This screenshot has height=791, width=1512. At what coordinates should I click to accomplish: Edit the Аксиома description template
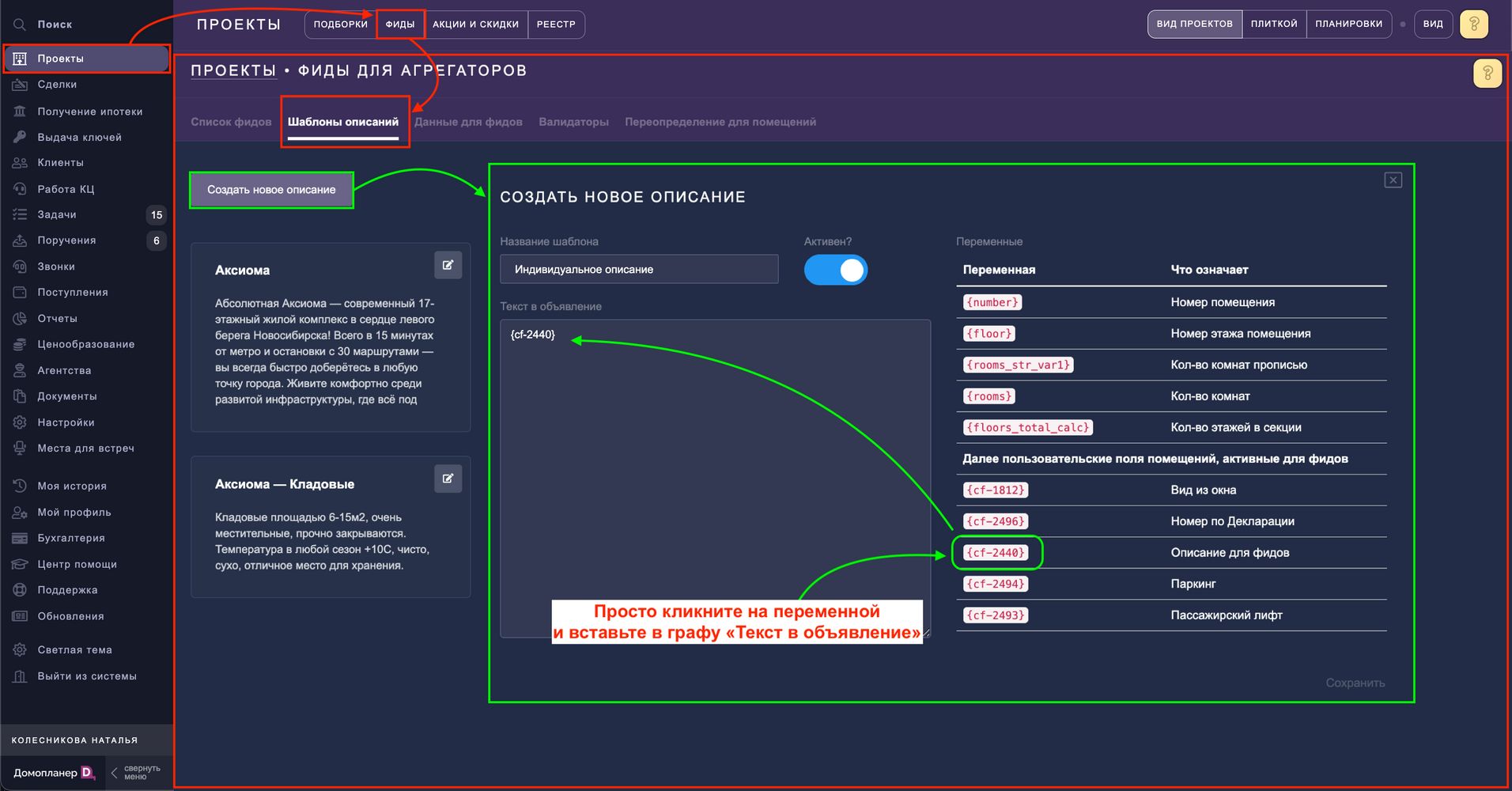448,265
